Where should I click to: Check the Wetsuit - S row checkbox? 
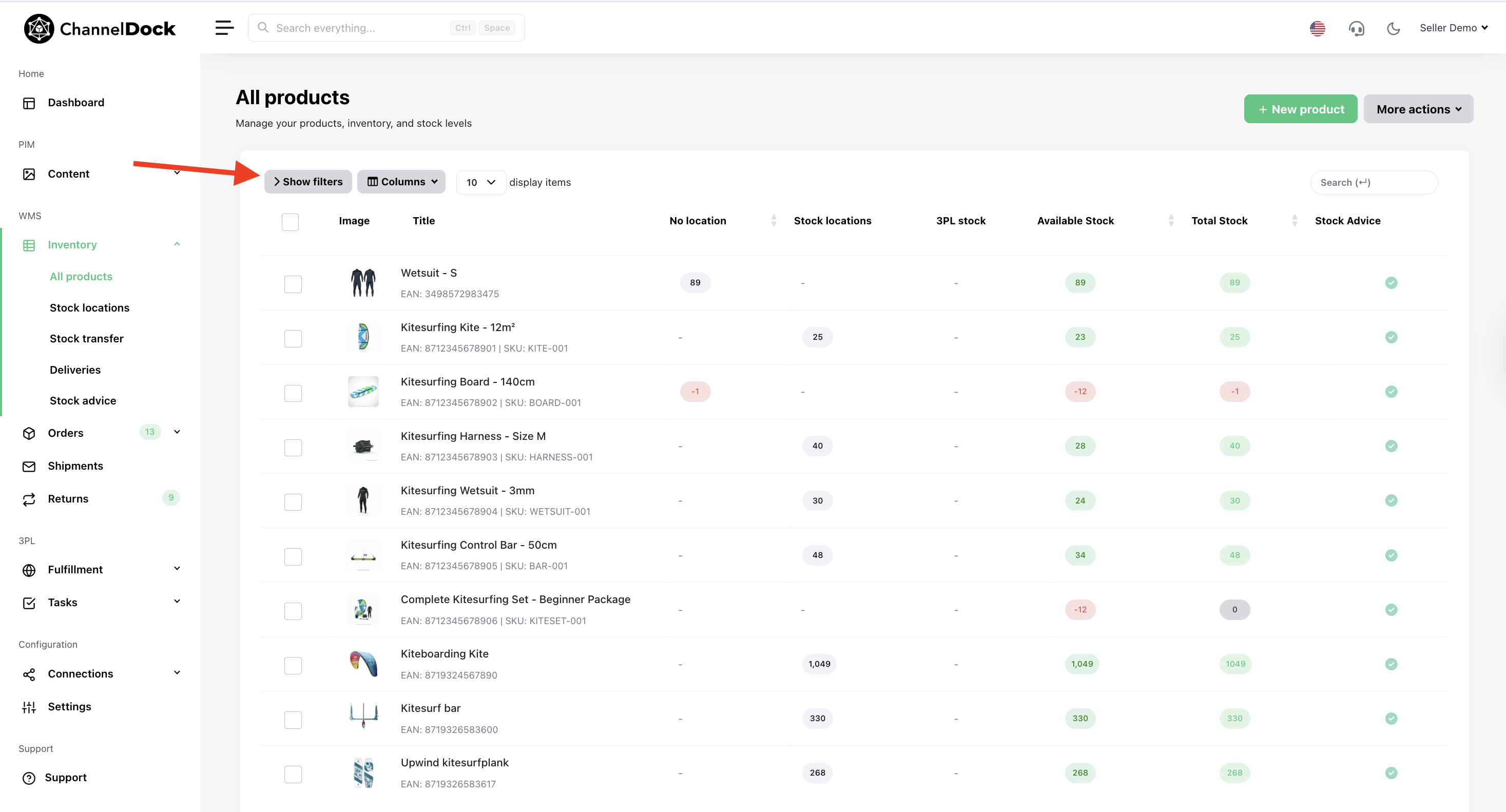pos(292,284)
